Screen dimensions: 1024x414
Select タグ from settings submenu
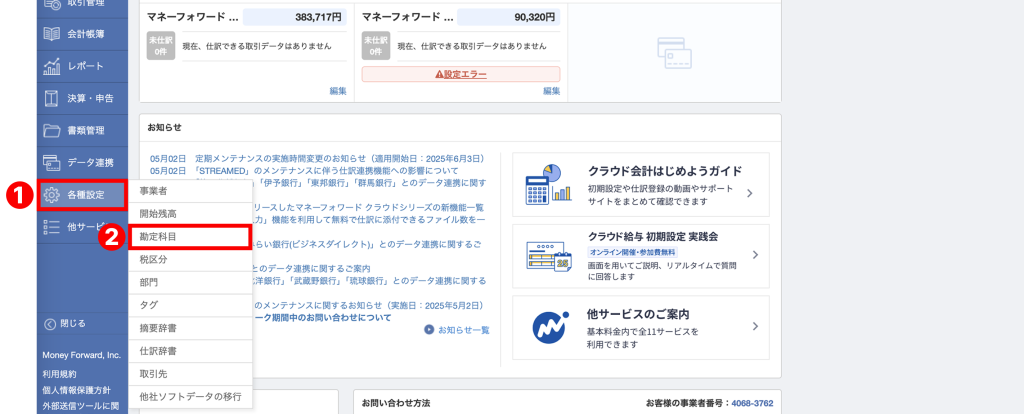[x=190, y=306]
